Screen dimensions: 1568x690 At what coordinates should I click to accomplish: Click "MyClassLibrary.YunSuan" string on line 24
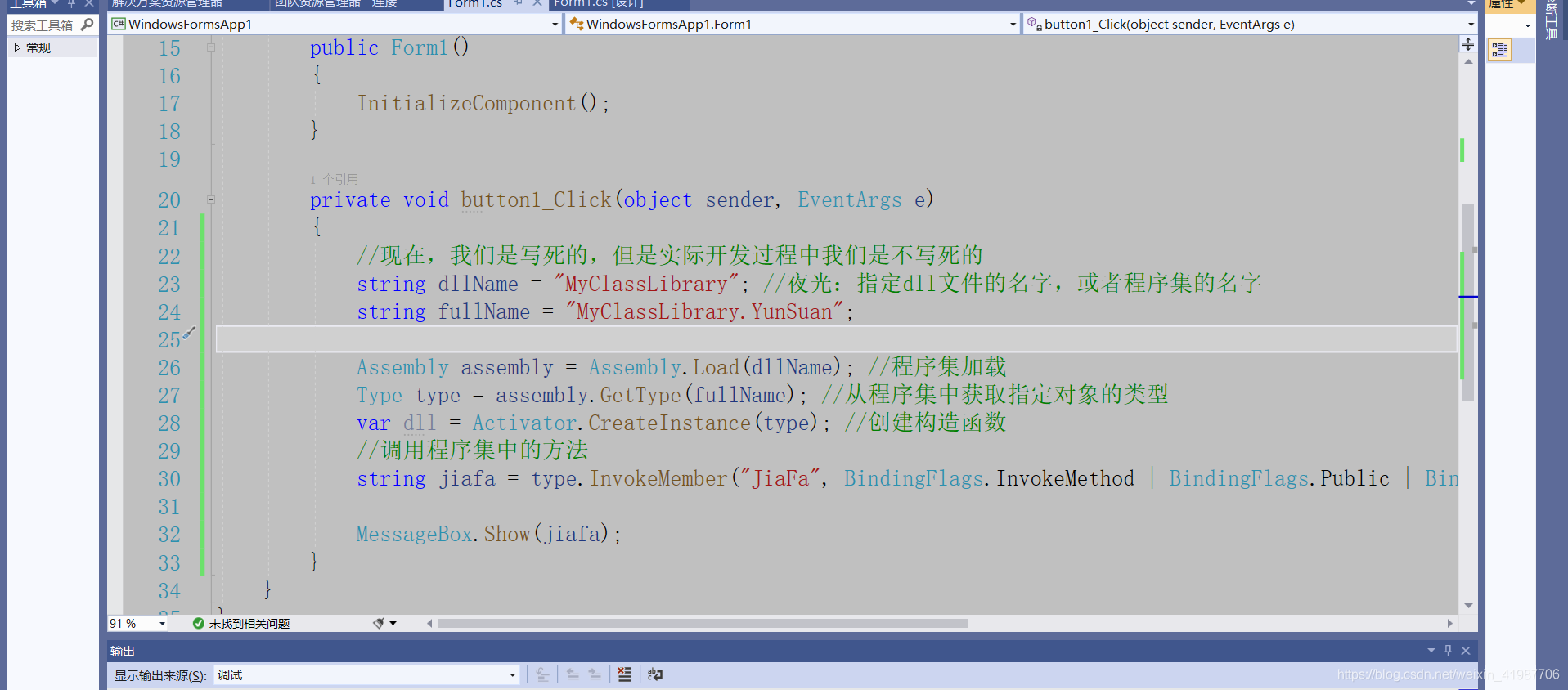704,311
